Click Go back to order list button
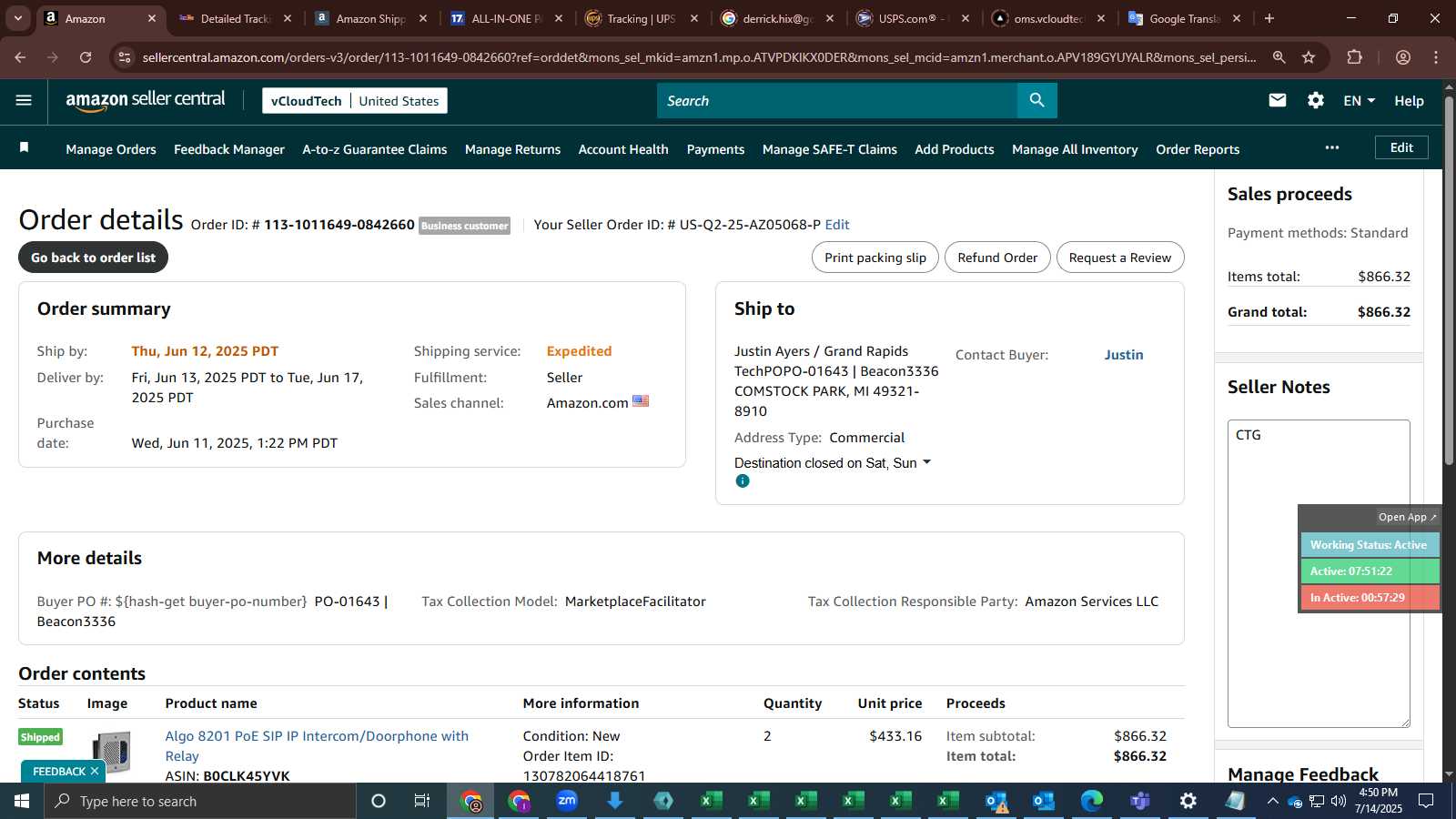This screenshot has width=1456, height=819. pos(93,258)
